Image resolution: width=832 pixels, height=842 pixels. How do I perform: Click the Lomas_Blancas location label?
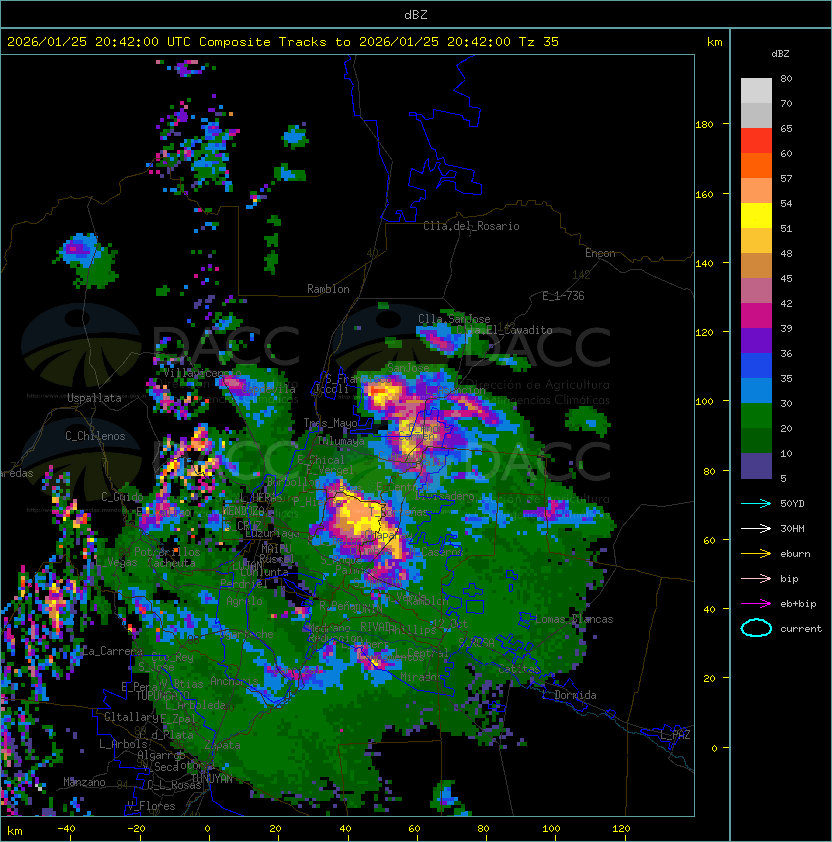[x=574, y=619]
